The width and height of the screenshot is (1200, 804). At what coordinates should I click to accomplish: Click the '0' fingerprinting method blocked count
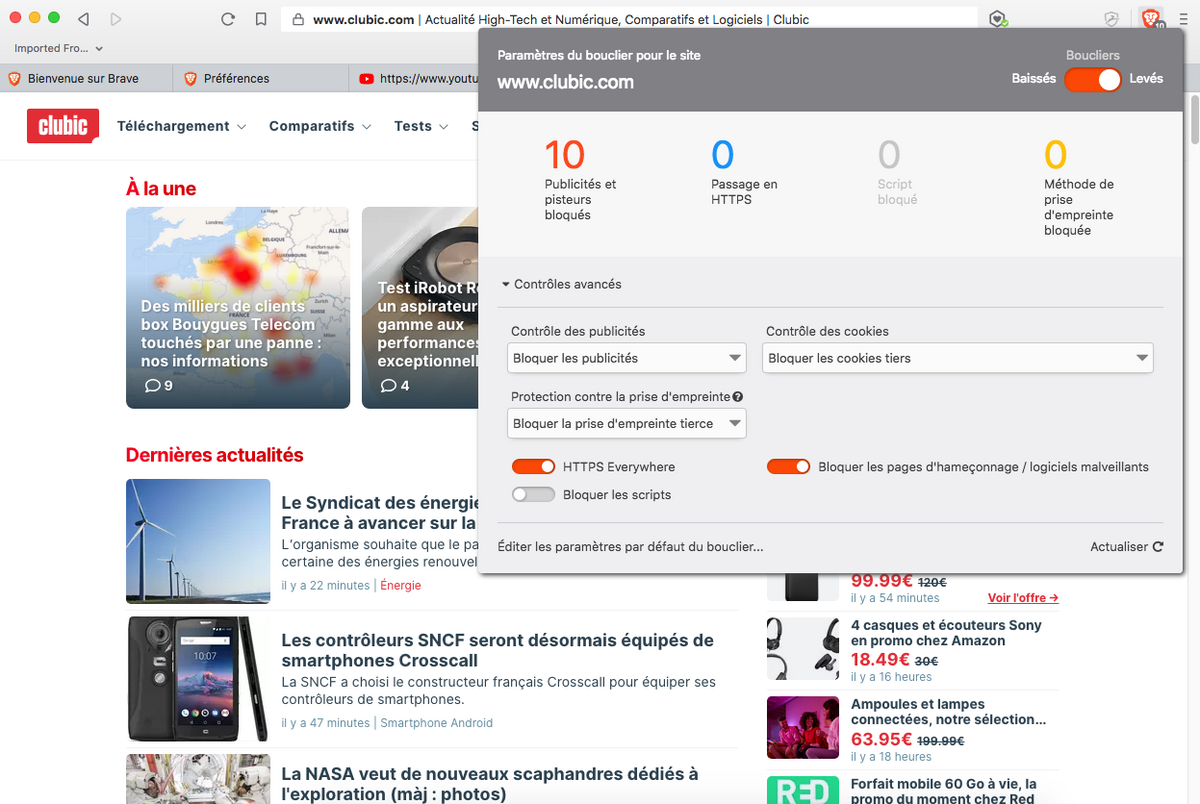click(x=1056, y=155)
